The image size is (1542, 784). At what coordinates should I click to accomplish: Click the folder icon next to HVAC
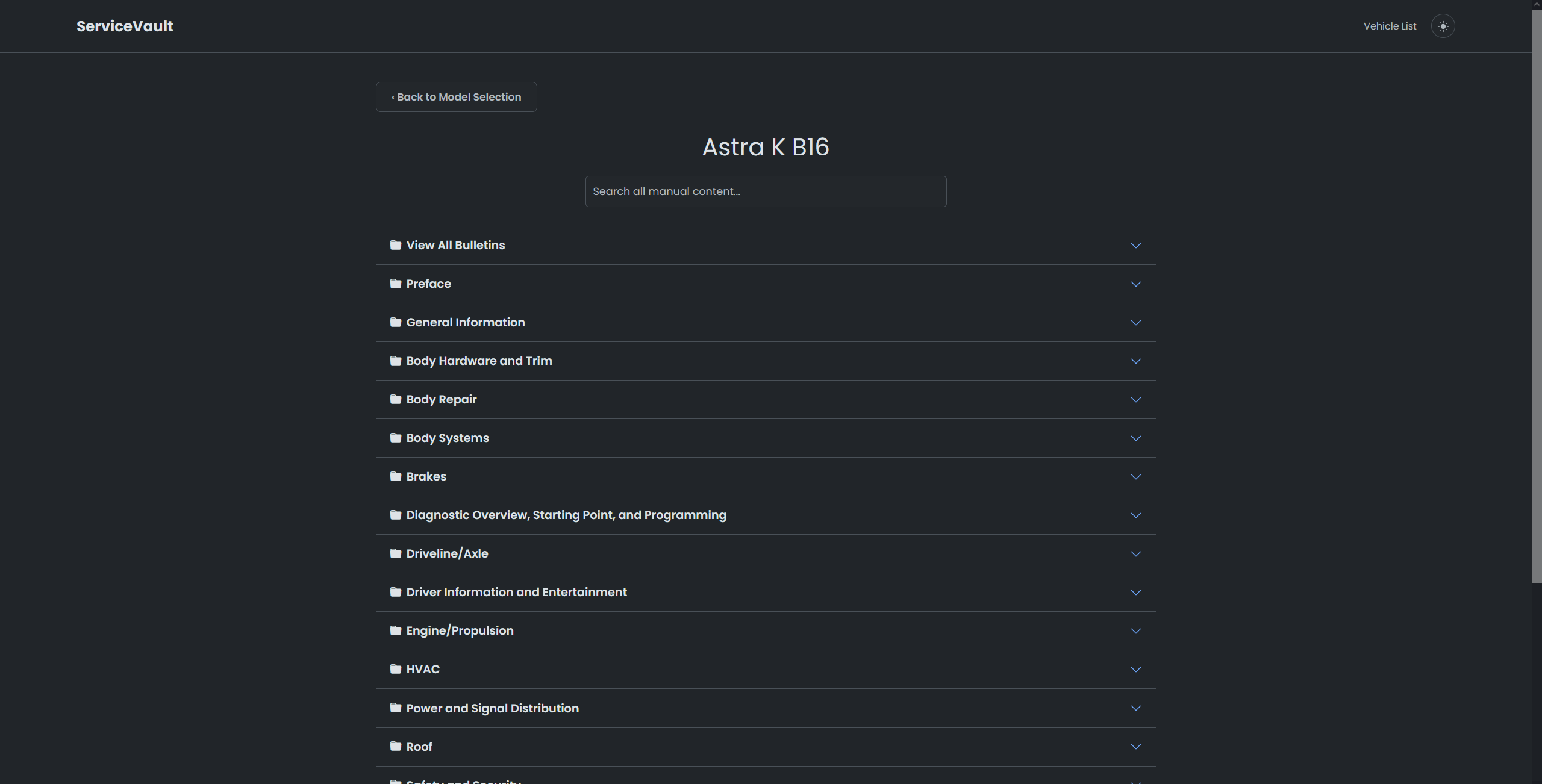click(396, 669)
